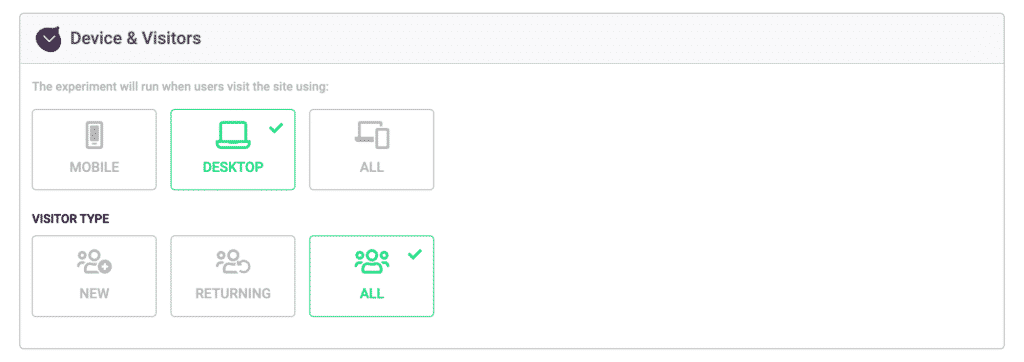1024x362 pixels.
Task: Click the empty header bar area
Action: click(x=601, y=39)
